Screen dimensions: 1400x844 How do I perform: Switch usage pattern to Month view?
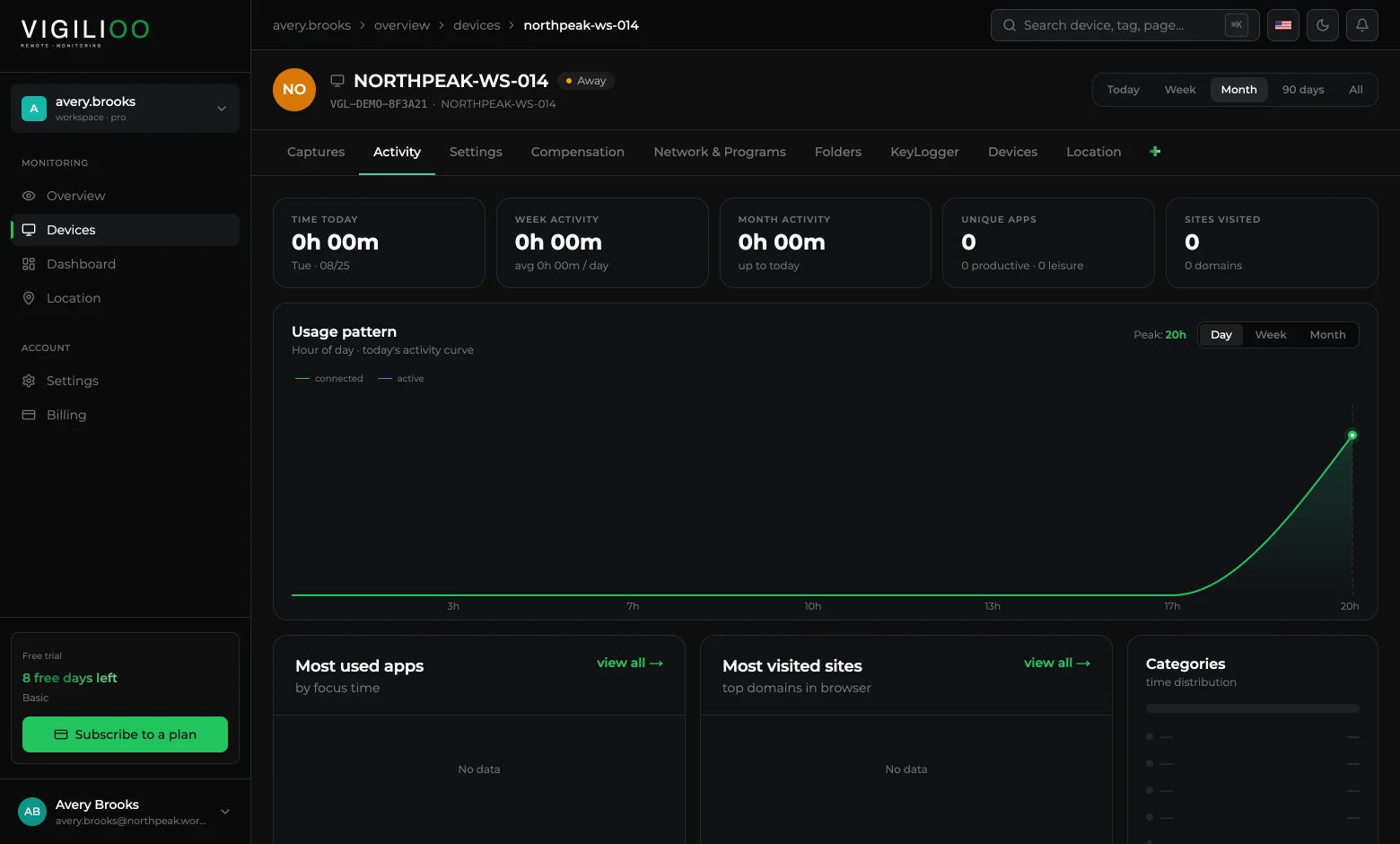pos(1327,335)
